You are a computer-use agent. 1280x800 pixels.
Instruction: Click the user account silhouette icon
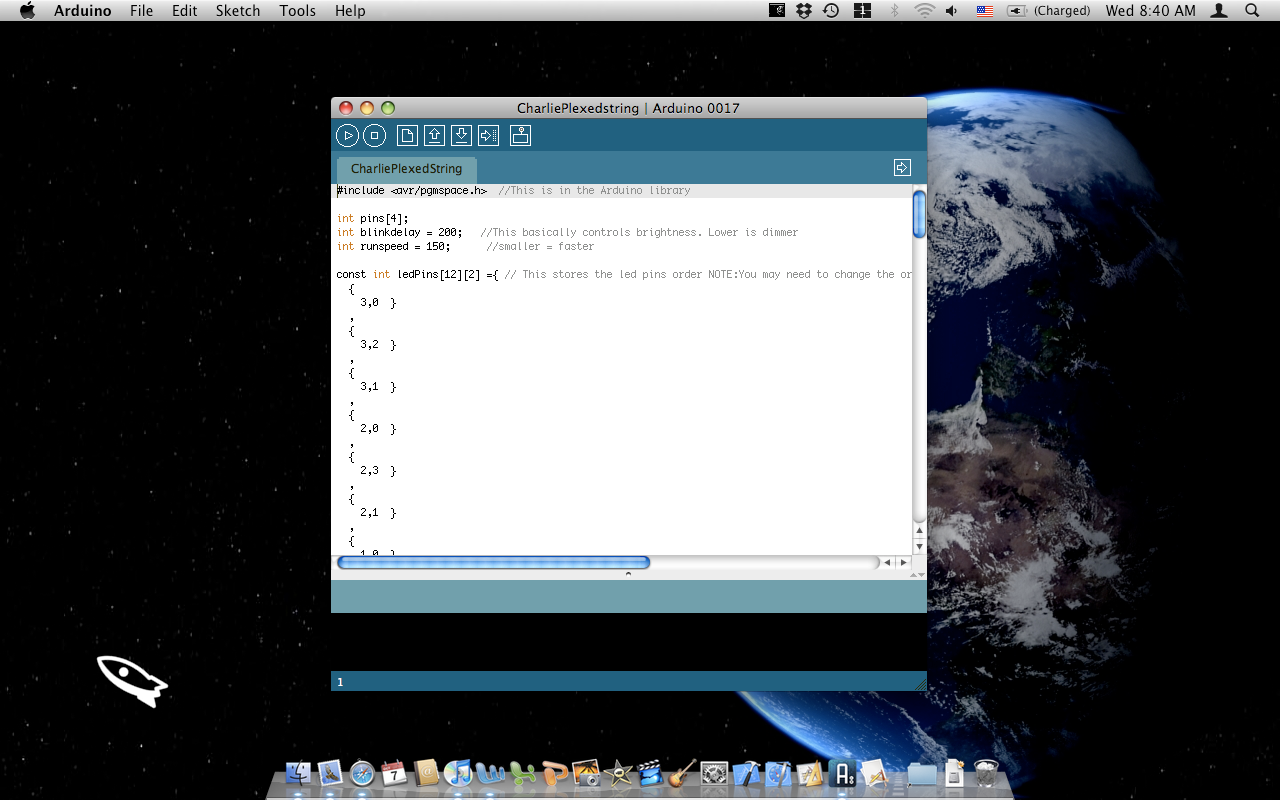coord(1219,11)
